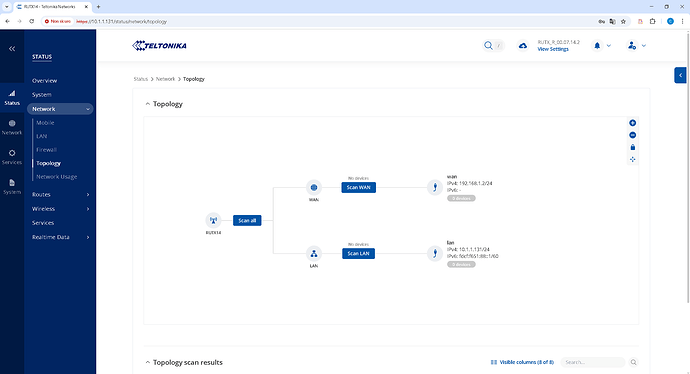Open the browser three-dot menu

683,21
